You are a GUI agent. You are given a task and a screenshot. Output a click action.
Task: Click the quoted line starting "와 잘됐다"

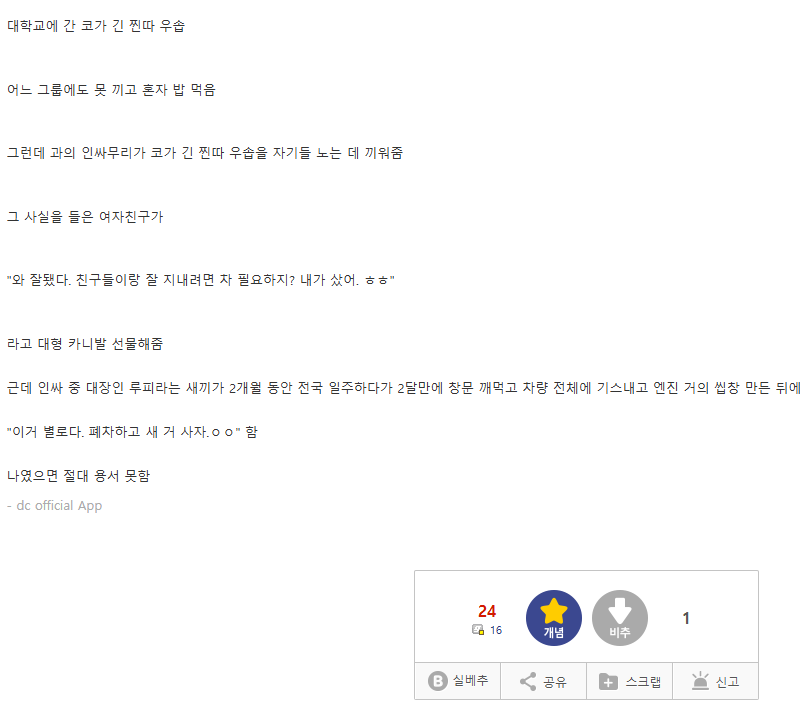click(x=200, y=280)
